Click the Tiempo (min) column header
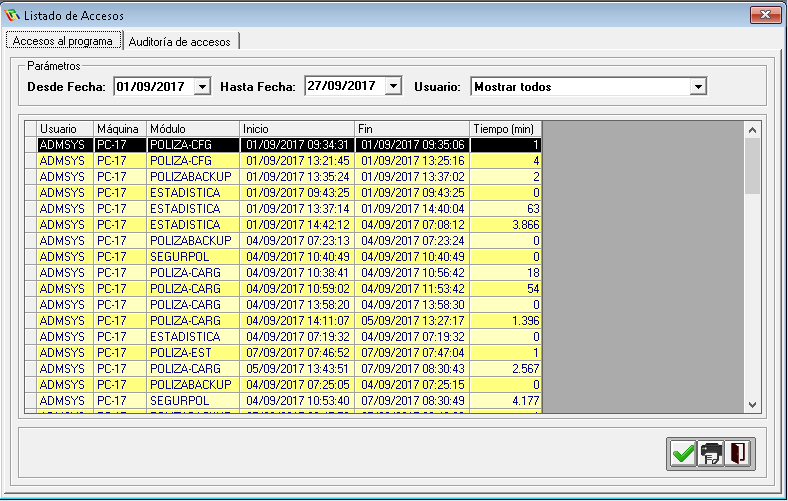The image size is (788, 501). (506, 129)
